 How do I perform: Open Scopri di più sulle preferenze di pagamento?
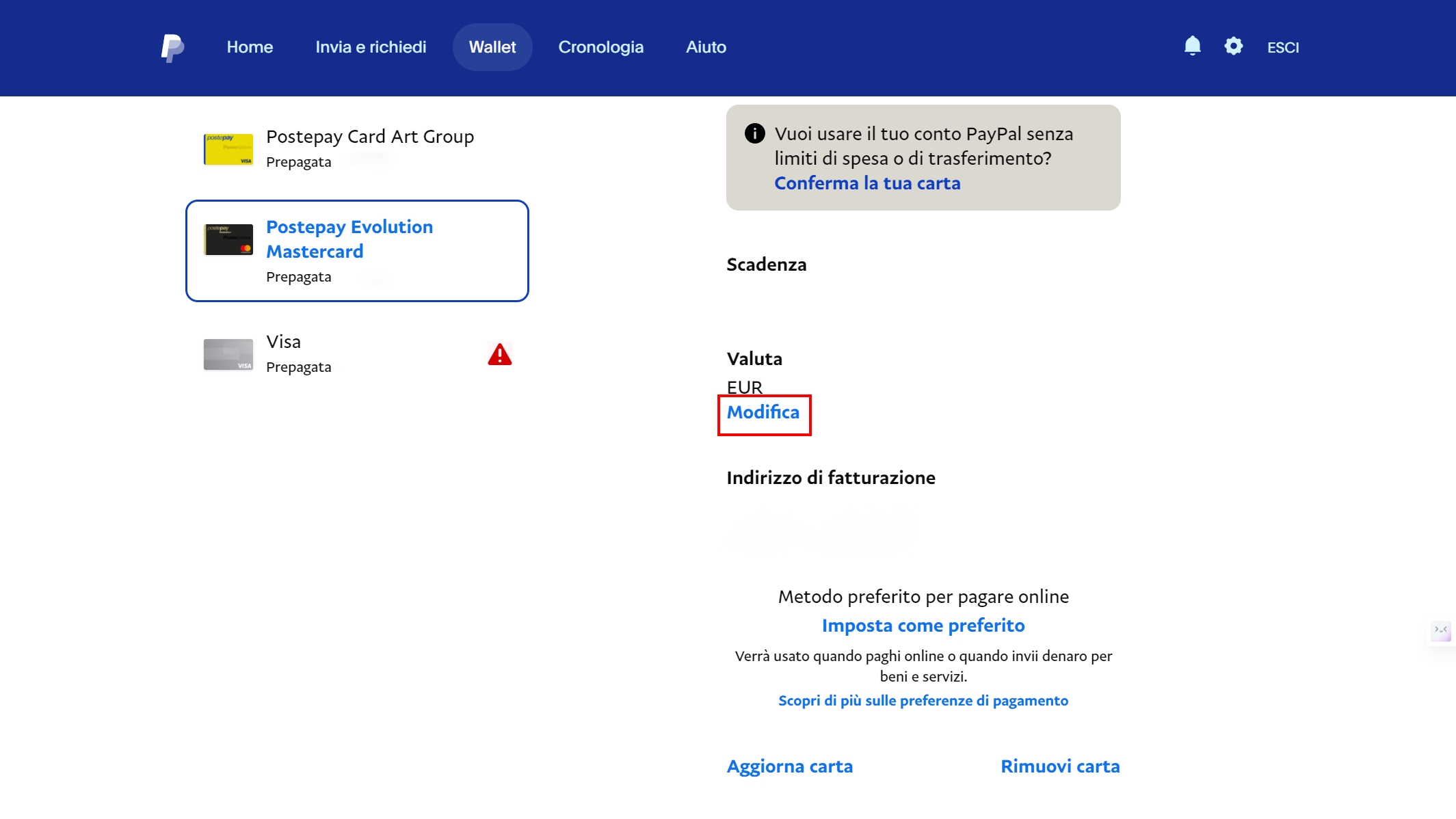[x=923, y=700]
